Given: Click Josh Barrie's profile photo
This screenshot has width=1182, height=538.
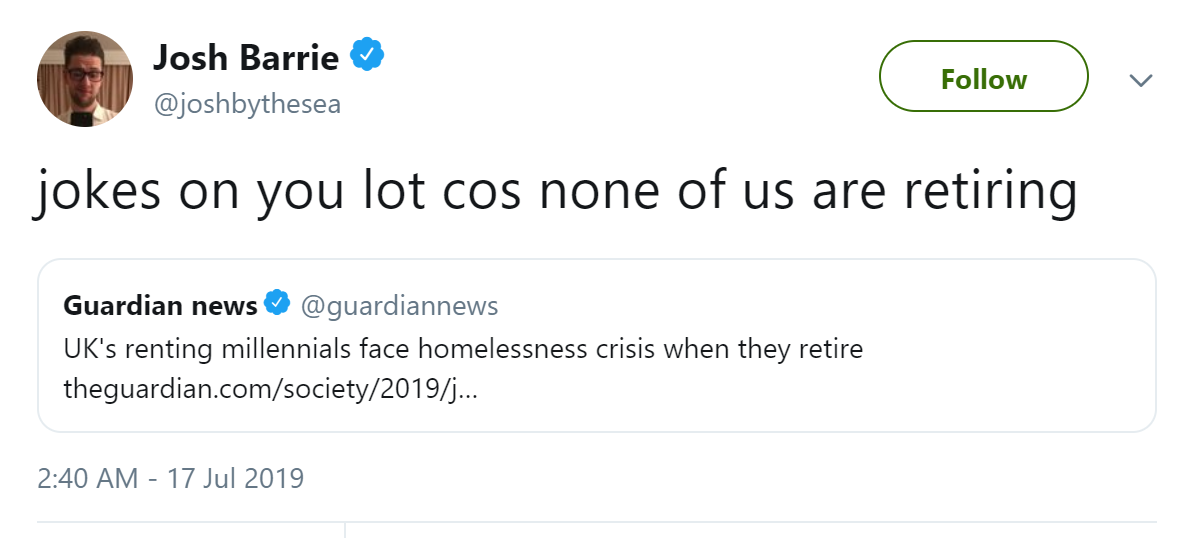Looking at the screenshot, I should tap(85, 79).
